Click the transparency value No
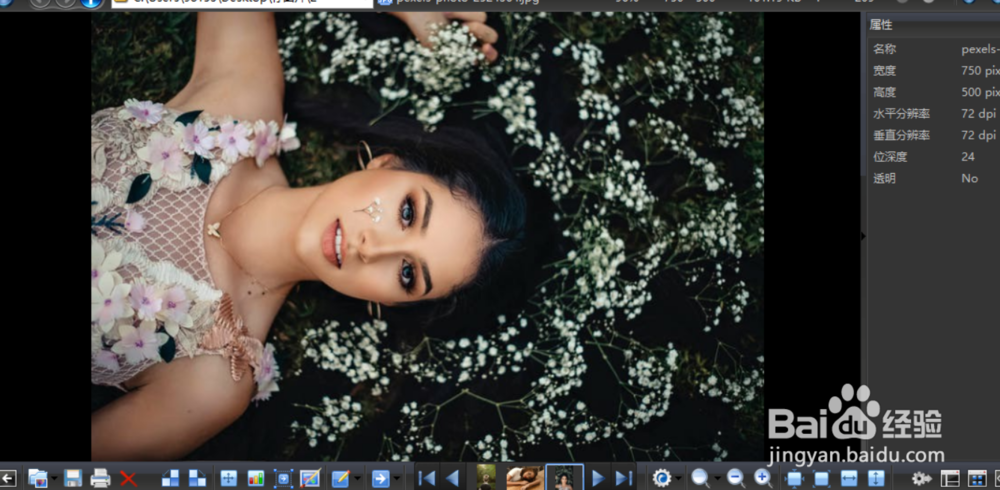This screenshot has height=490, width=1000. tap(969, 179)
